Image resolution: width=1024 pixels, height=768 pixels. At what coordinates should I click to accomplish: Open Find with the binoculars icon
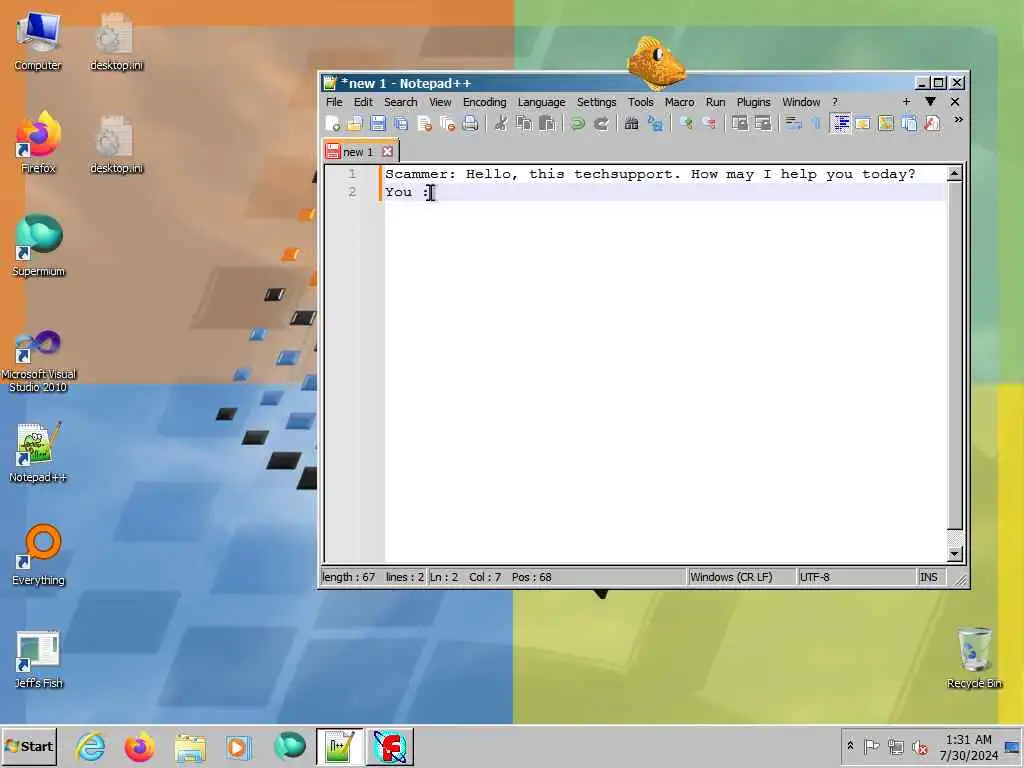[632, 123]
